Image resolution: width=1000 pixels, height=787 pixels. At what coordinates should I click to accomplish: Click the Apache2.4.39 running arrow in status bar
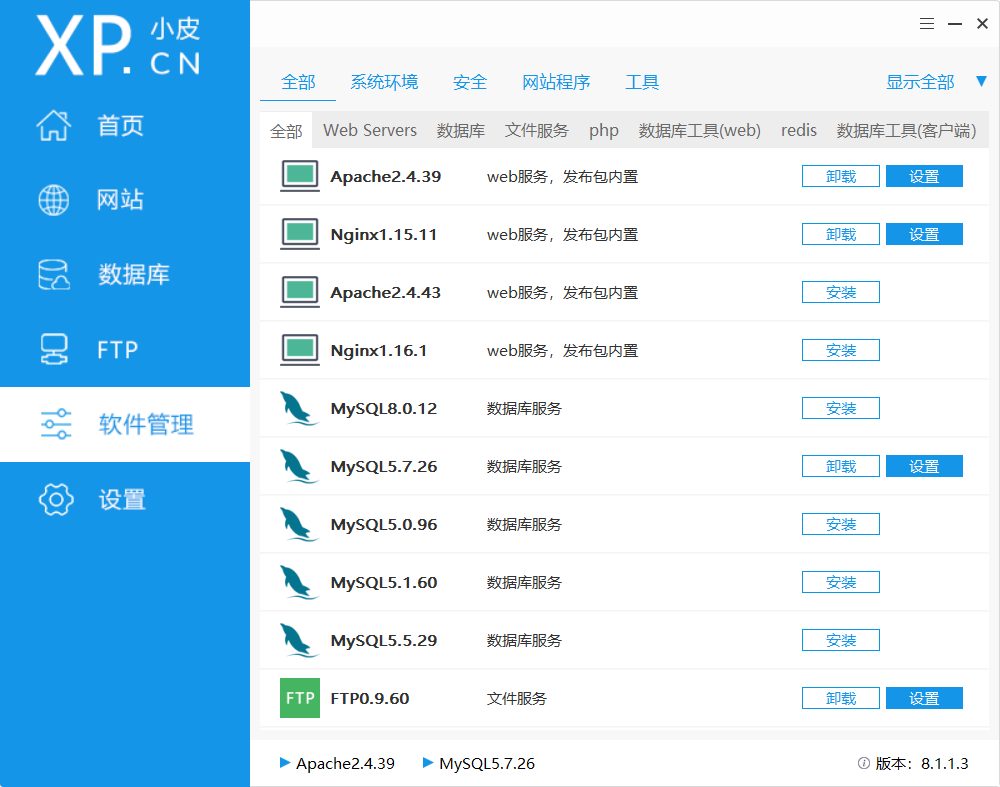[x=285, y=763]
